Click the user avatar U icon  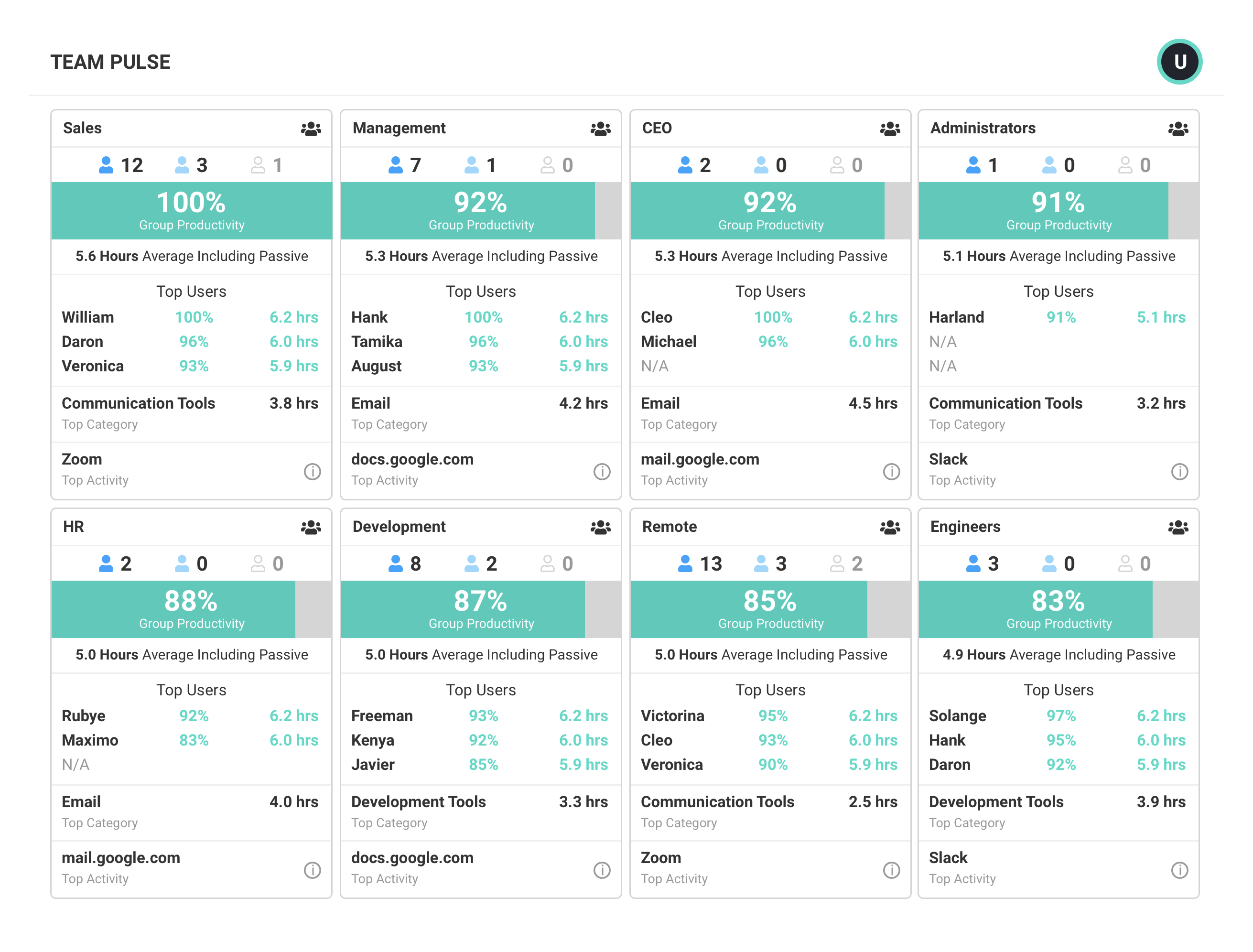pyautogui.click(x=1179, y=62)
